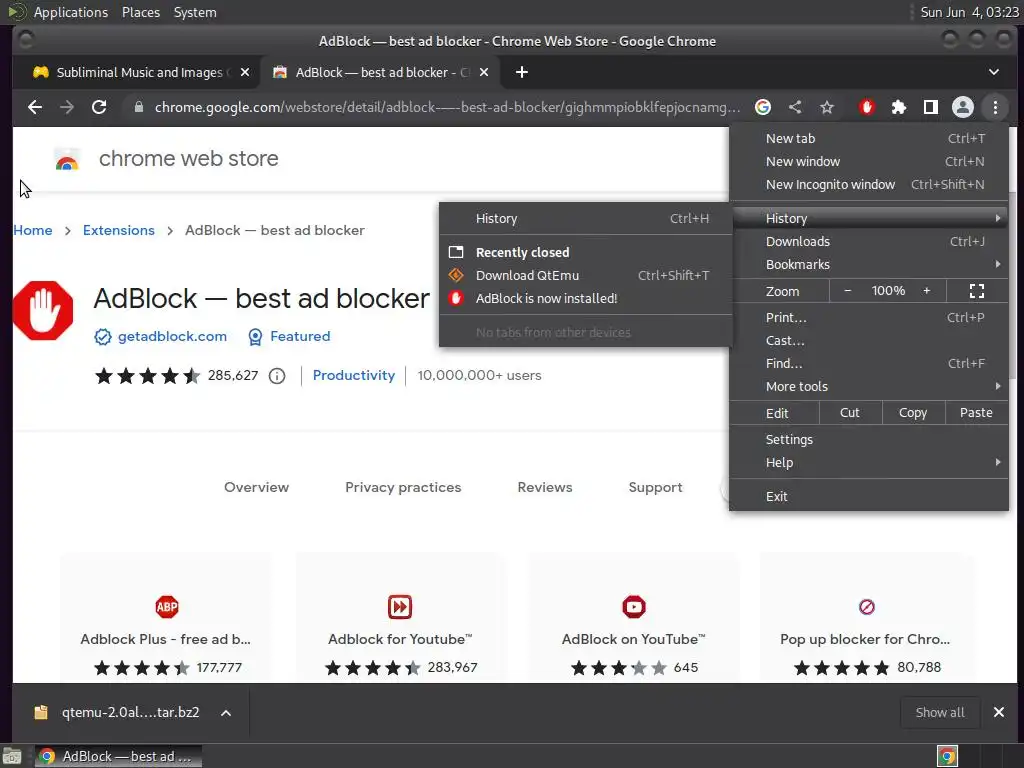
Task: Expand the Help submenu
Action: point(869,462)
